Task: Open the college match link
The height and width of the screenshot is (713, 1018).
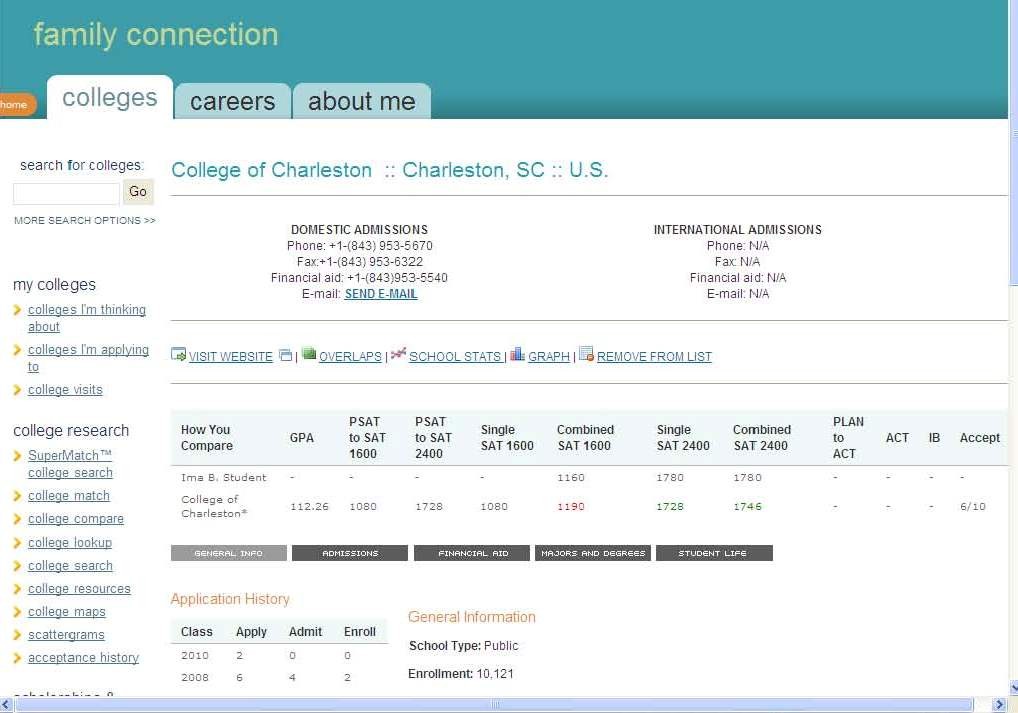Action: tap(69, 495)
